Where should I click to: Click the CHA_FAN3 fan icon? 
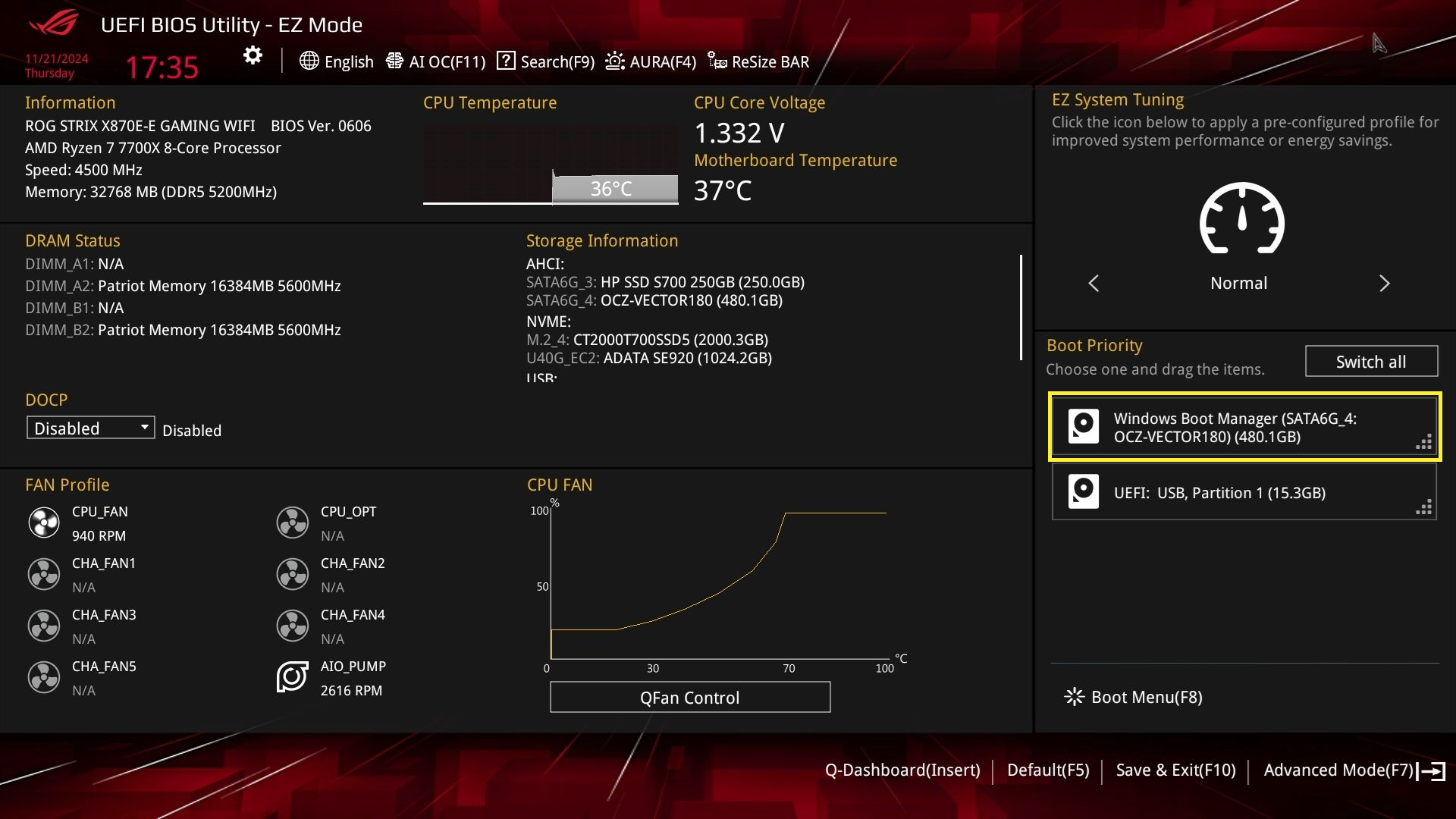(x=44, y=626)
